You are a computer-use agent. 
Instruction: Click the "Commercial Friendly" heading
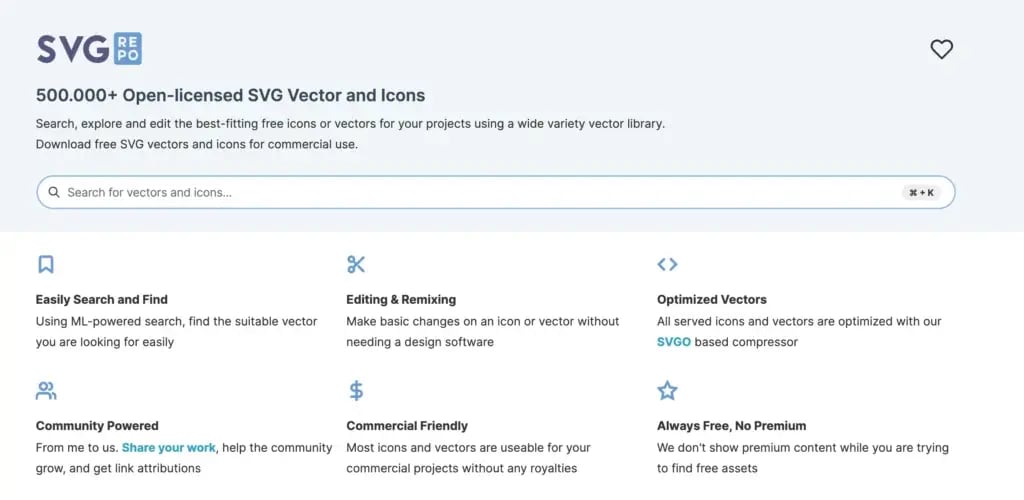tap(407, 425)
